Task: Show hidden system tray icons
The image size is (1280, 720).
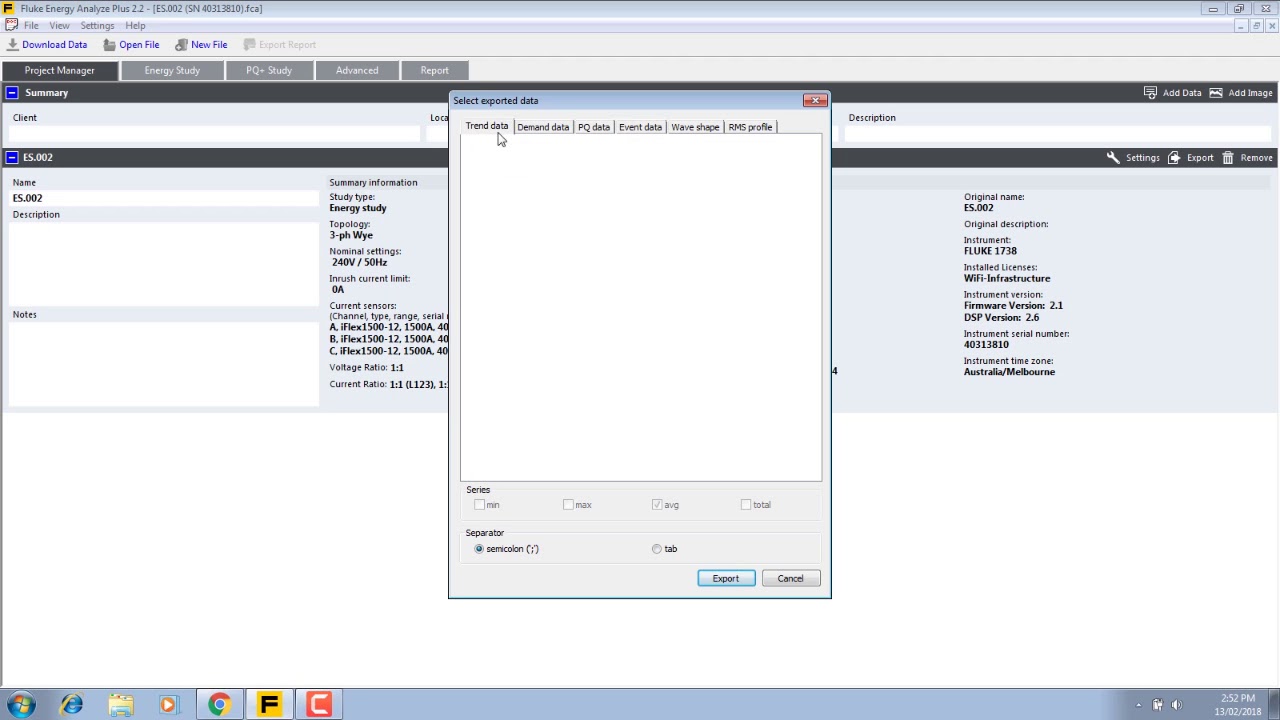Action: coord(1138,705)
